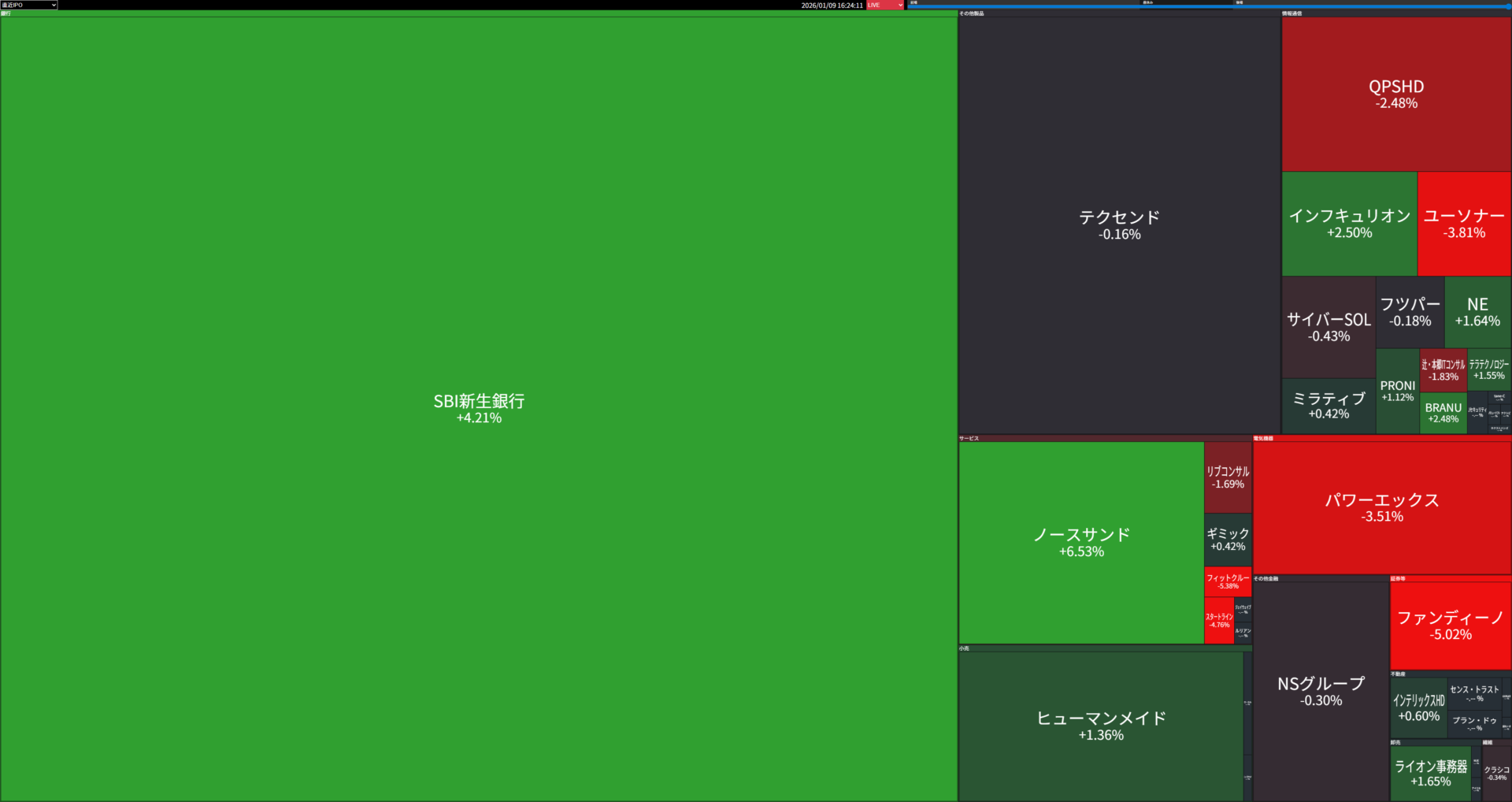Select the ユーソナー tile
This screenshot has width=1512, height=802.
[1464, 223]
